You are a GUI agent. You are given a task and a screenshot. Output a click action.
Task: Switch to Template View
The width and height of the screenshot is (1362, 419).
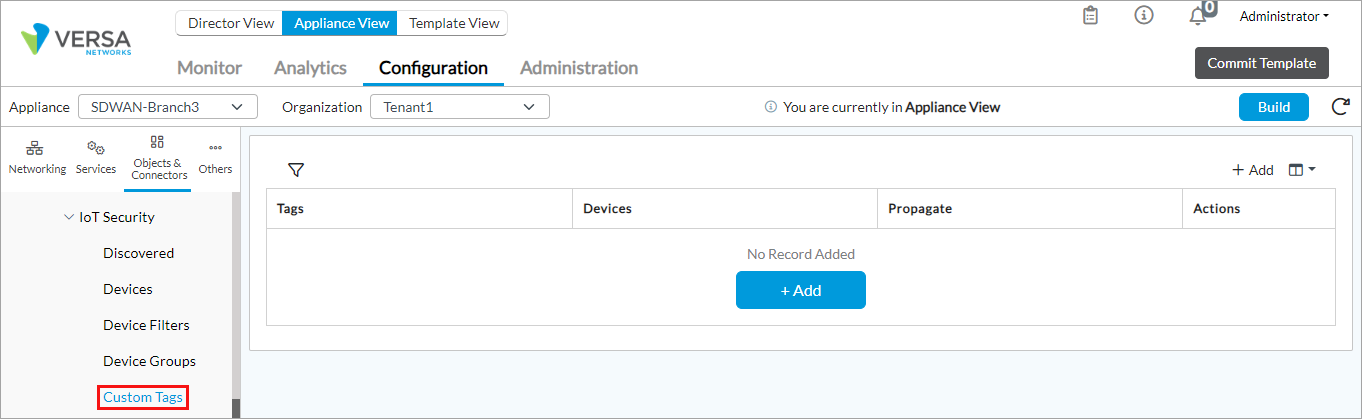point(454,23)
